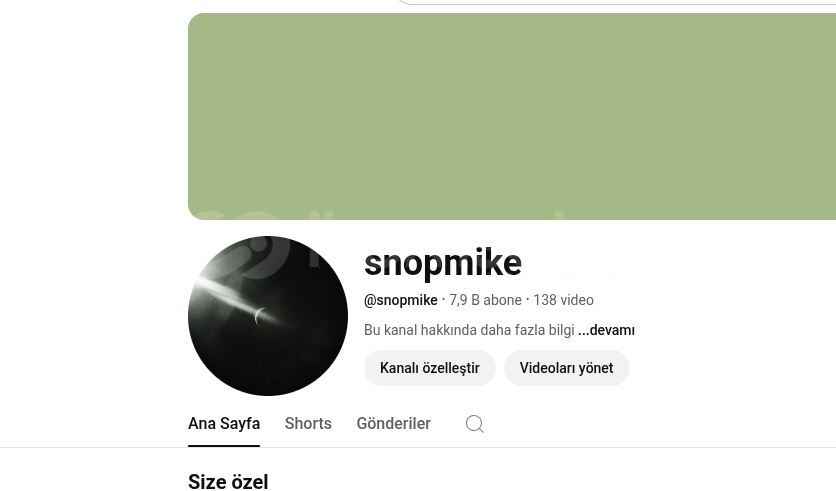Focus the search field at top edge
This screenshot has height=491, width=836.
pyautogui.click(x=616, y=2)
